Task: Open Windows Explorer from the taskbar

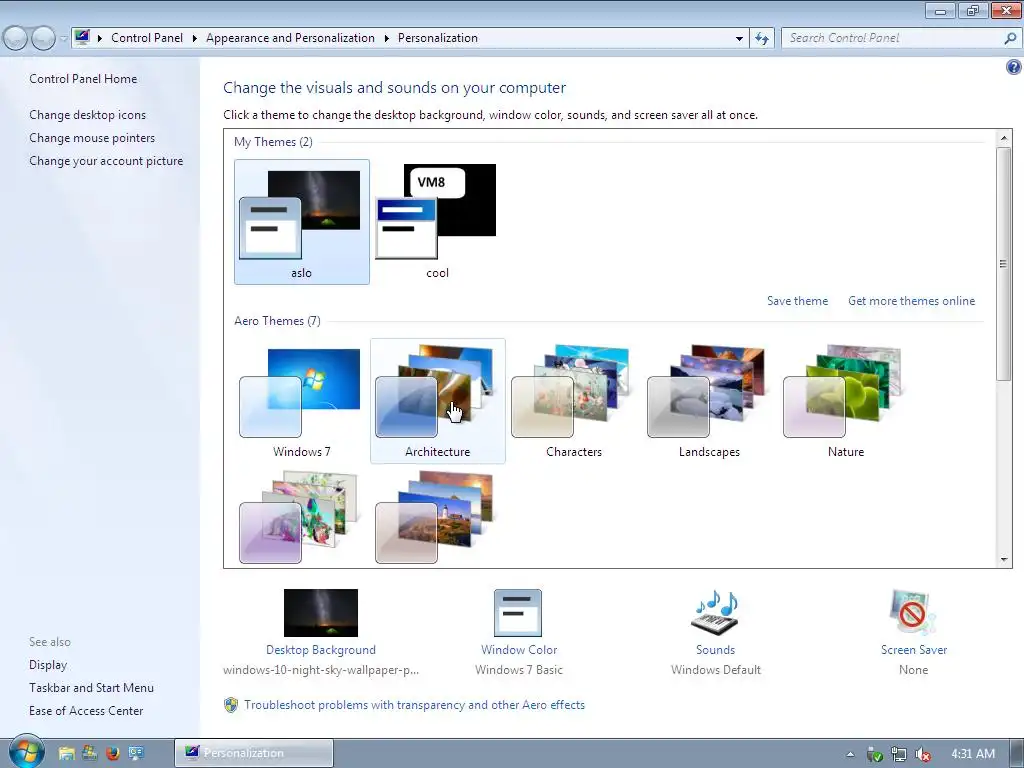Action: click(66, 754)
